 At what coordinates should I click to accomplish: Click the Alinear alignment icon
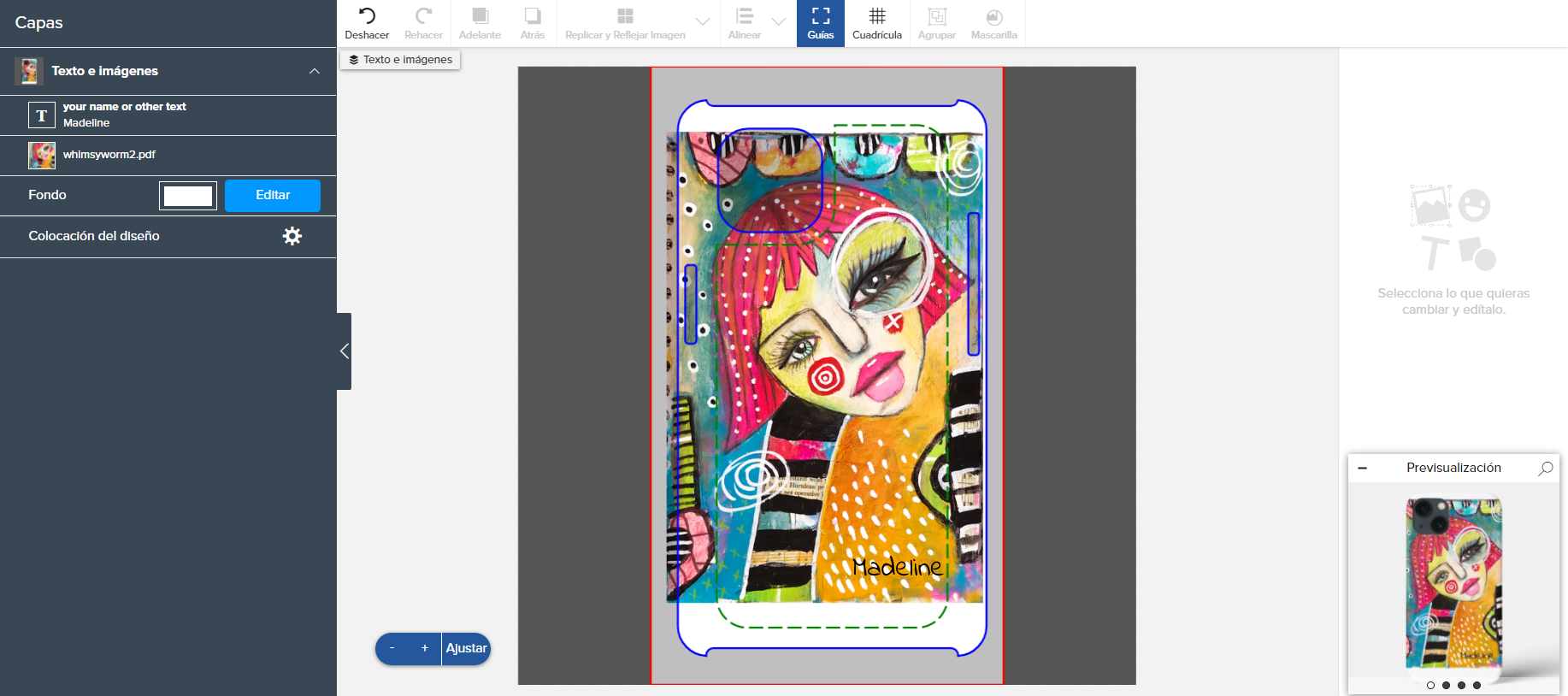[745, 16]
